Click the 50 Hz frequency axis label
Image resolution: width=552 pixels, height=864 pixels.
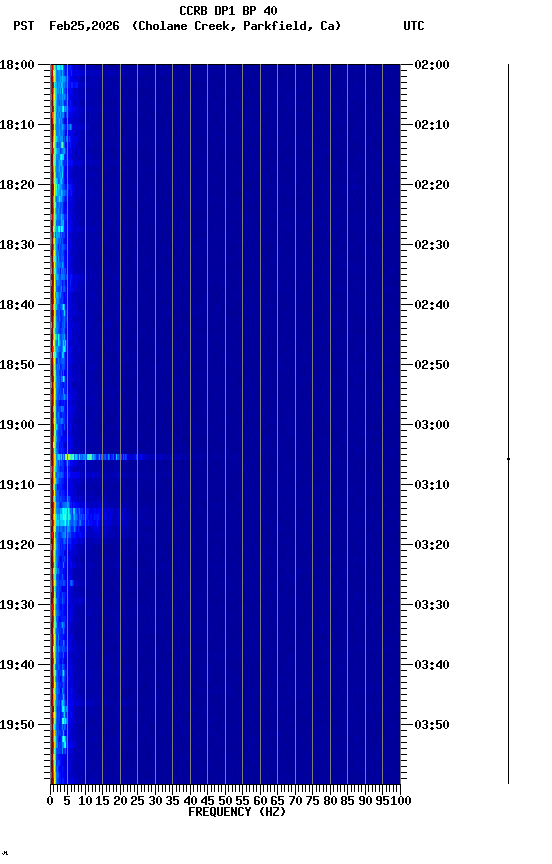coord(225,801)
